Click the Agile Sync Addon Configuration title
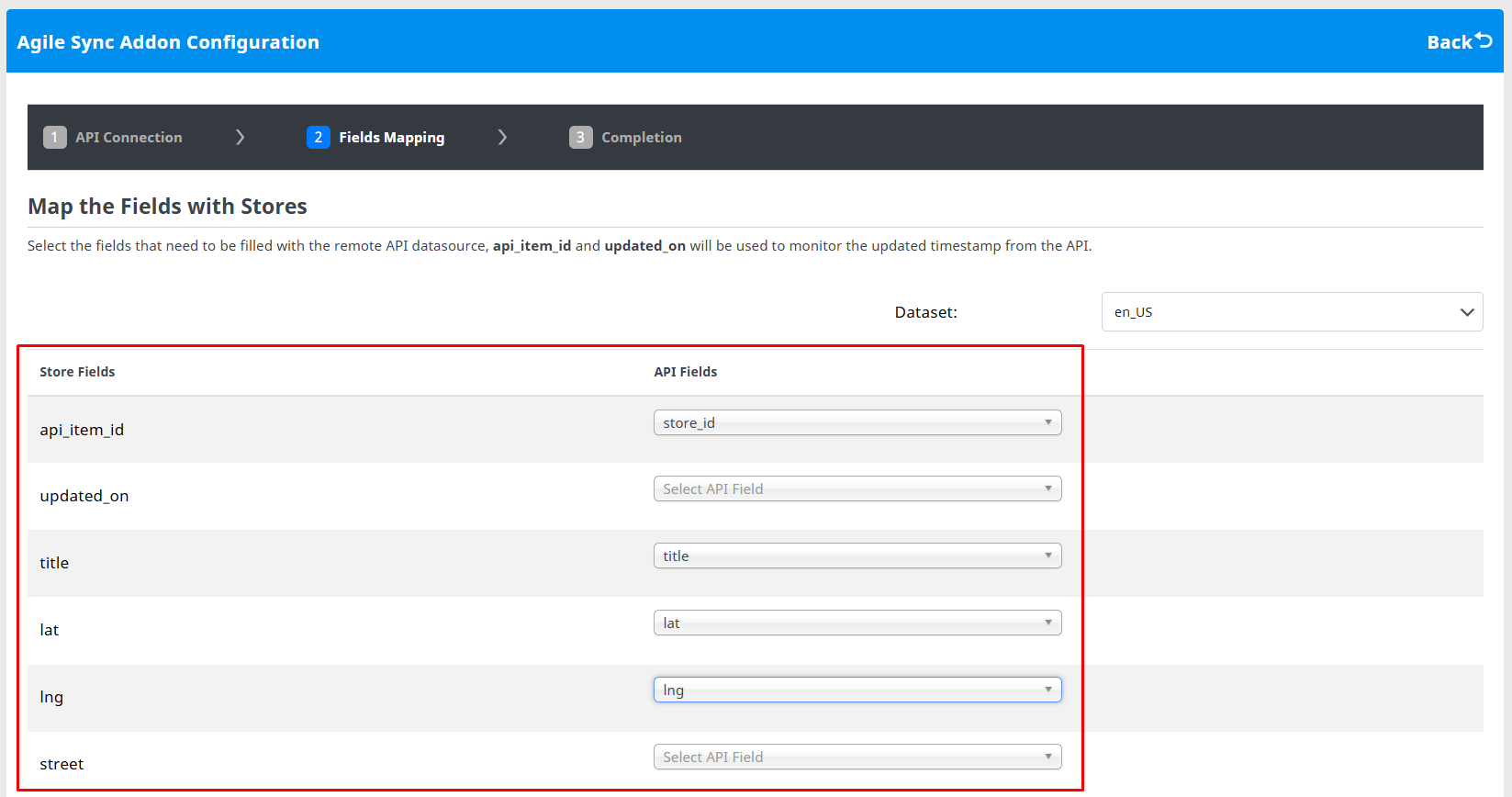This screenshot has height=797, width=1512. [168, 42]
